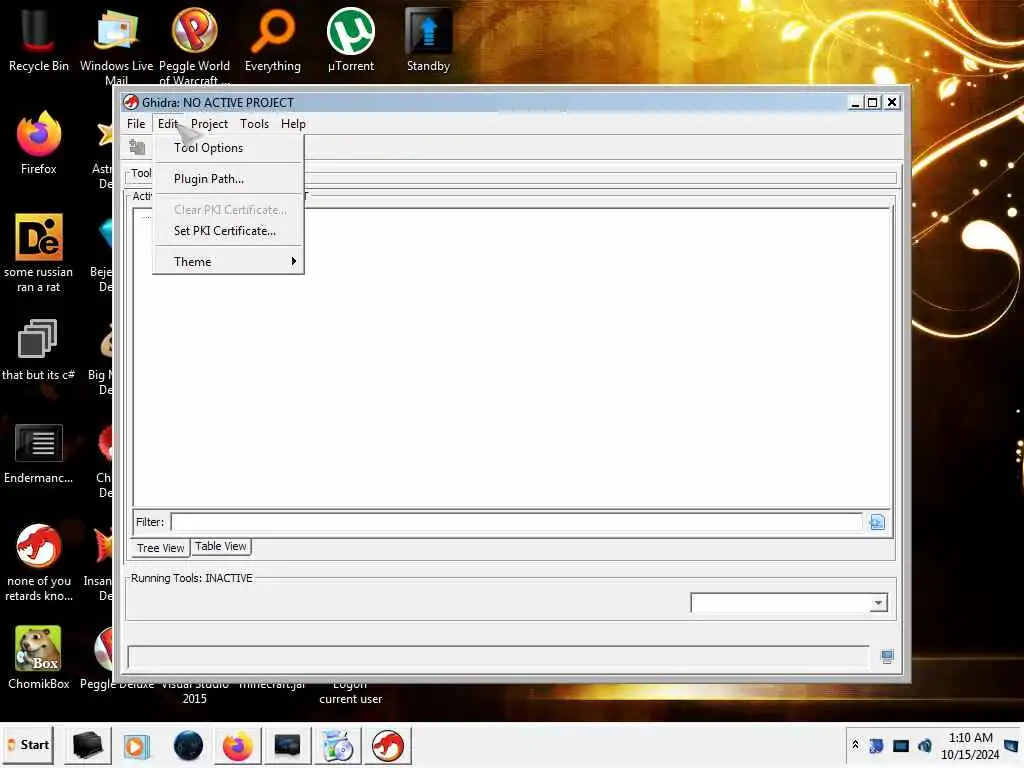Open Tool Options from Edit menu

pyautogui.click(x=228, y=148)
